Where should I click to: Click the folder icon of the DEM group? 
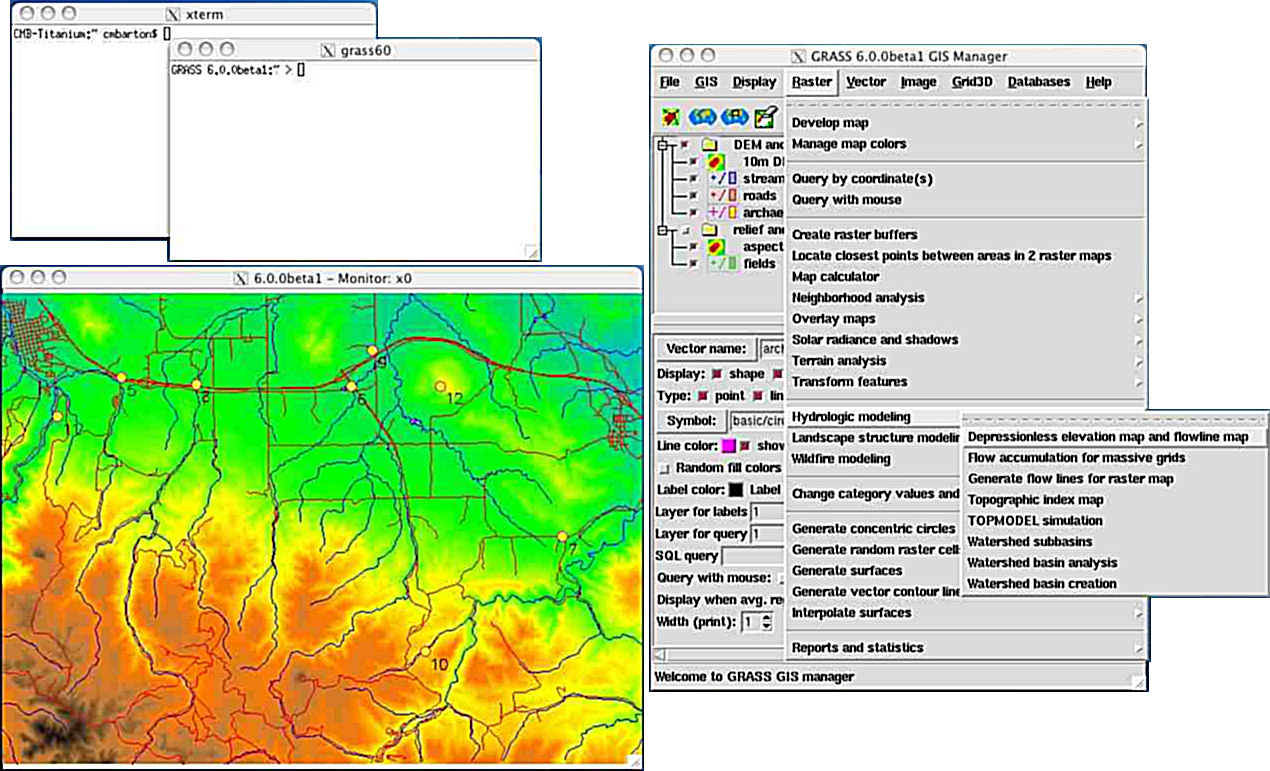(710, 145)
